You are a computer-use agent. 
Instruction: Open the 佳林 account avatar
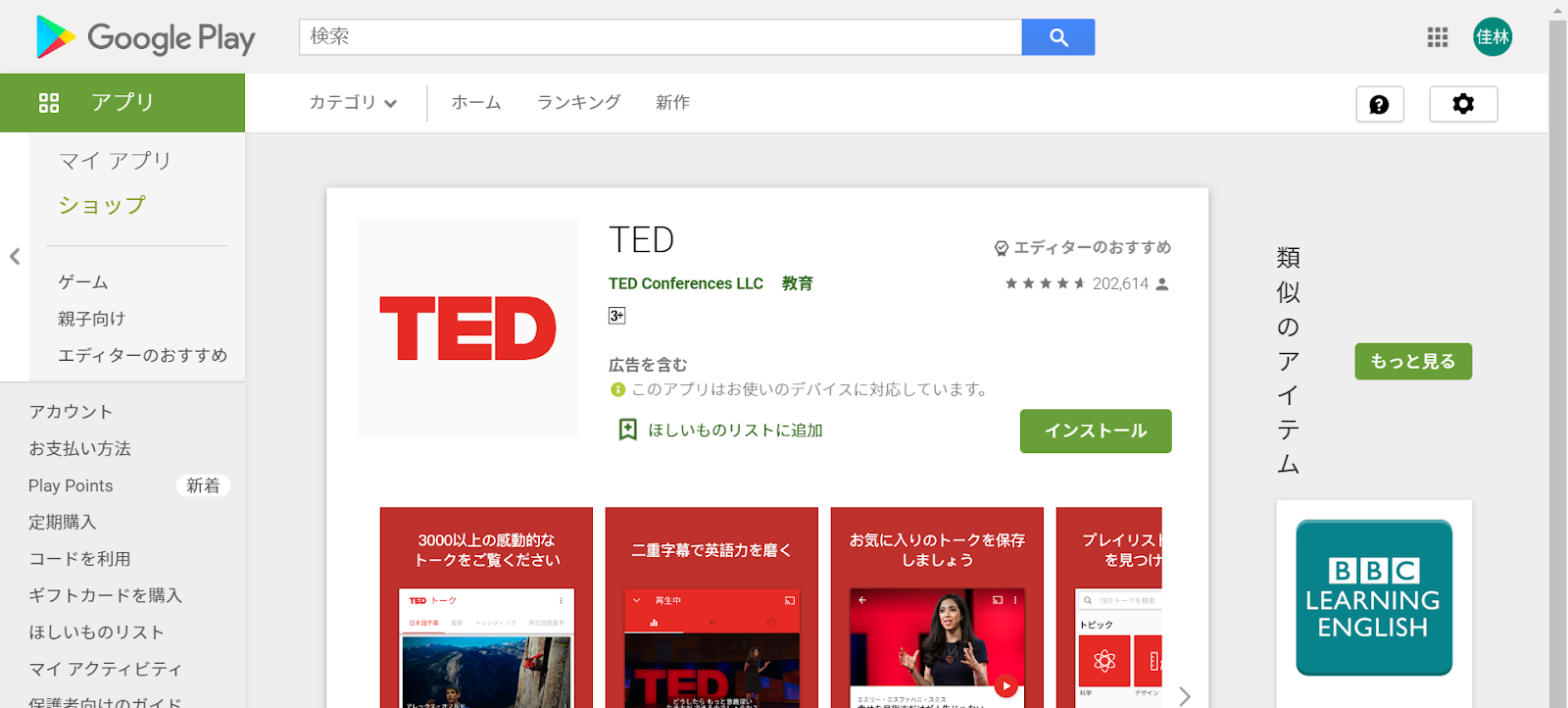[x=1493, y=37]
